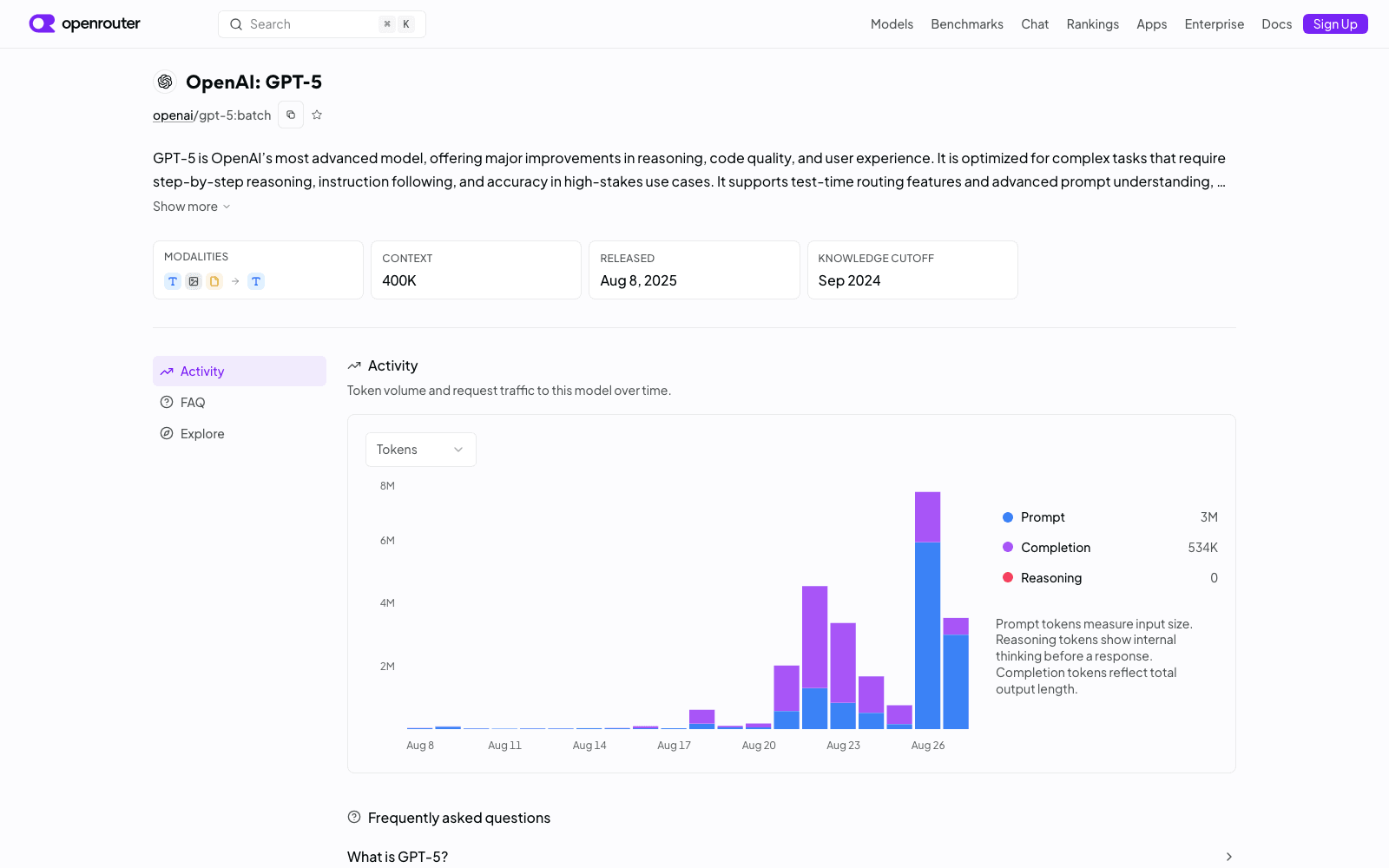
Task: Click the OpenAI logo beside GPT-5 title
Action: coord(165,82)
